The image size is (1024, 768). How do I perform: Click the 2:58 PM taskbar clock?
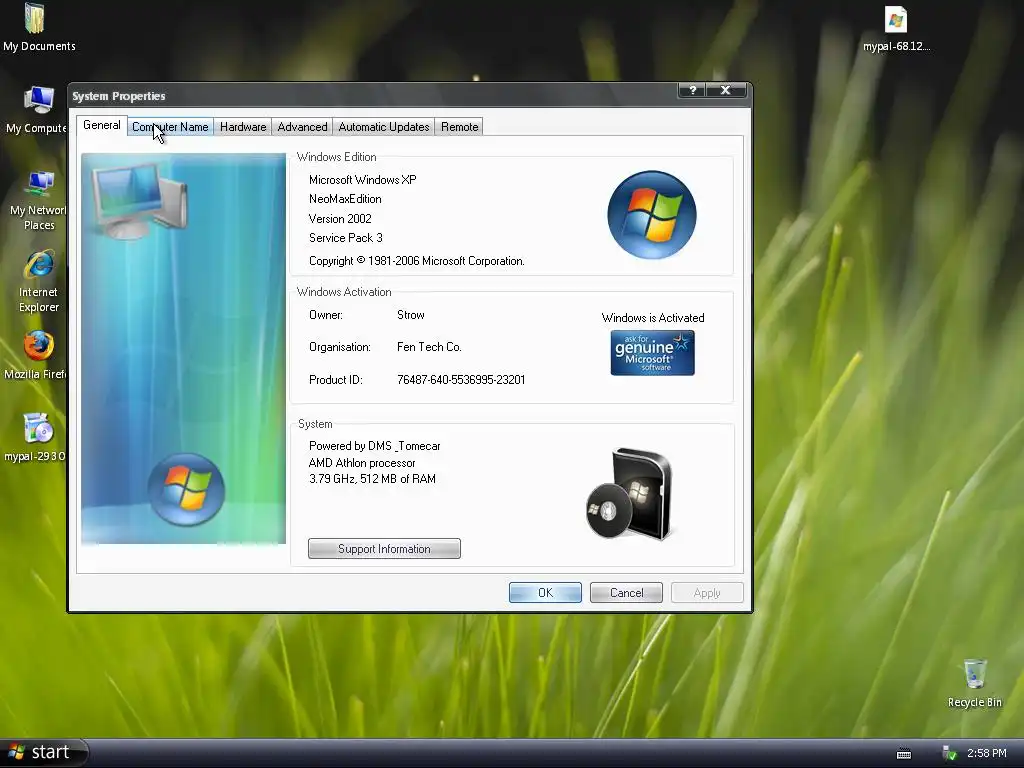pyautogui.click(x=987, y=754)
